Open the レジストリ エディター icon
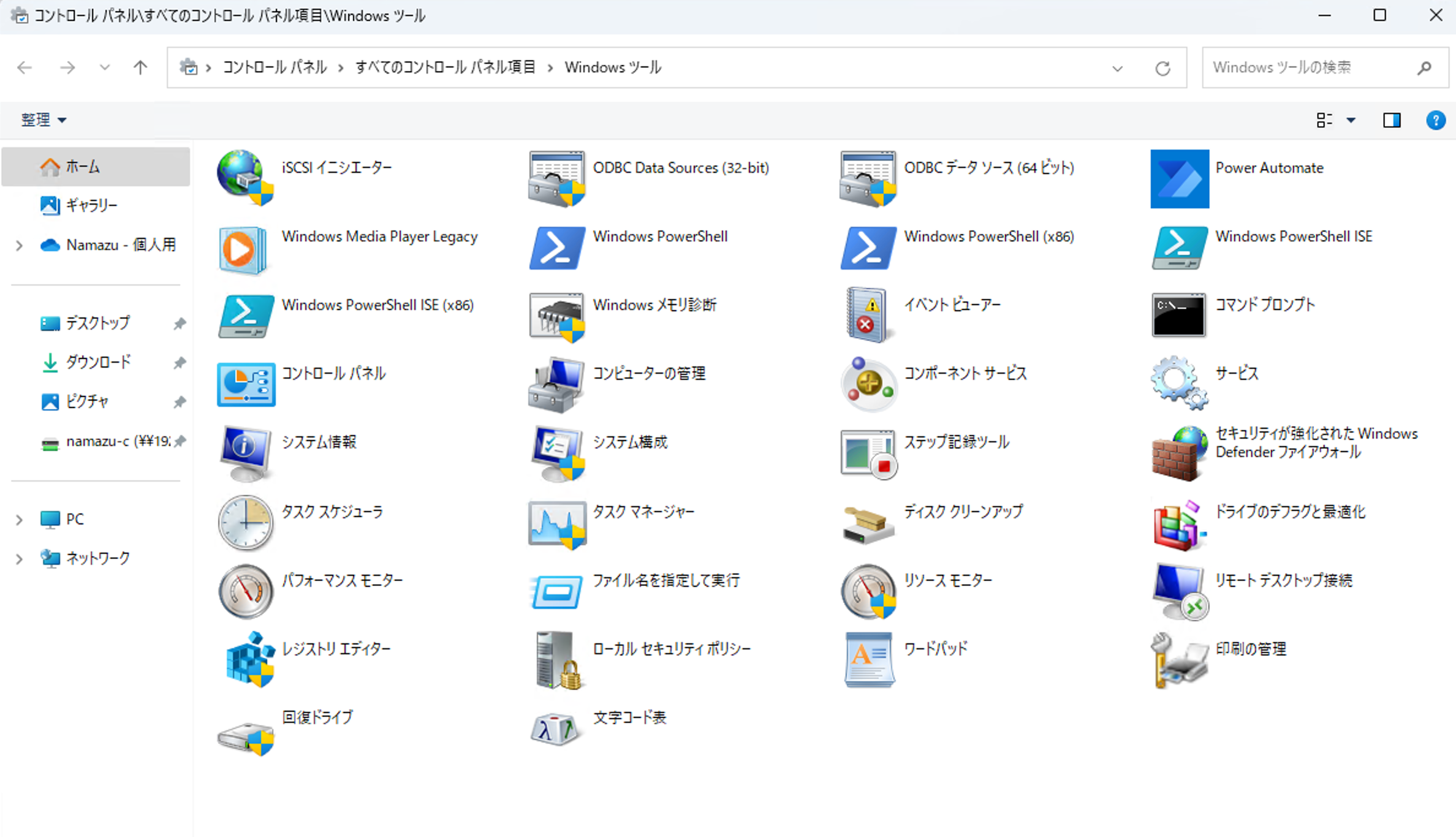 tap(249, 659)
